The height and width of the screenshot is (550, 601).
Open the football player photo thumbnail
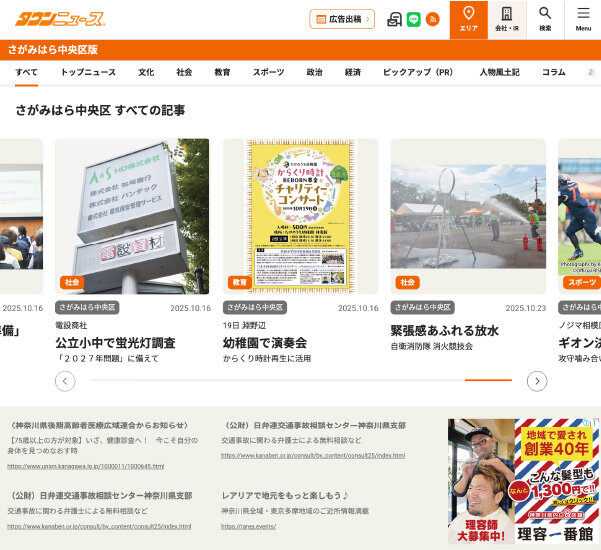click(580, 216)
